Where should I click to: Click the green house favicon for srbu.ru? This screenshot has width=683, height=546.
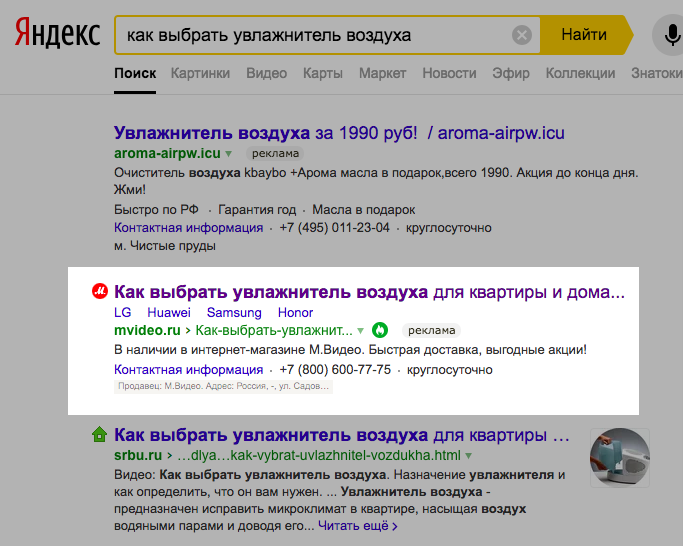[x=99, y=434]
